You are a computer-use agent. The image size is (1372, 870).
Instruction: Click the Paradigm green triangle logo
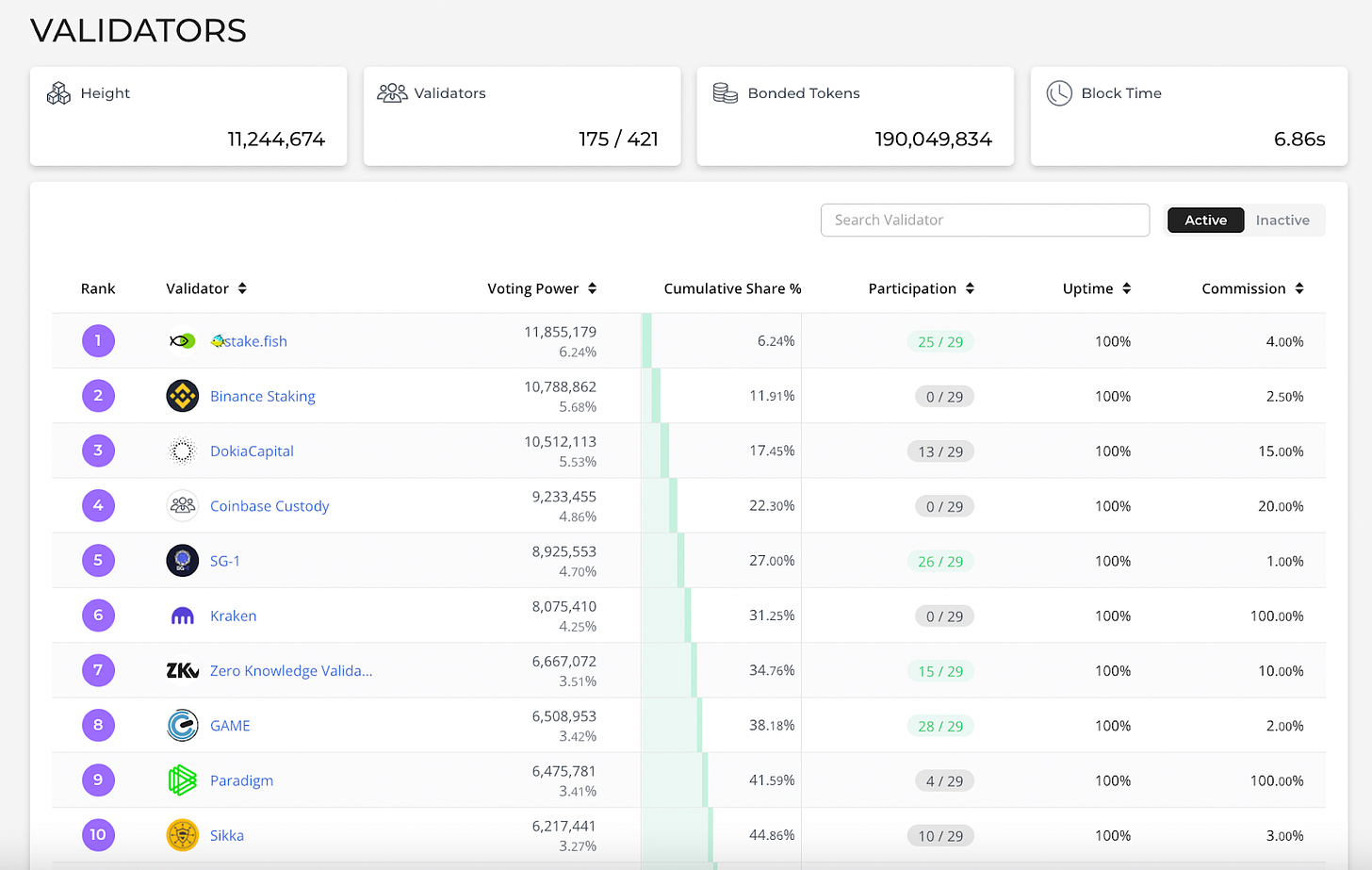coord(182,780)
